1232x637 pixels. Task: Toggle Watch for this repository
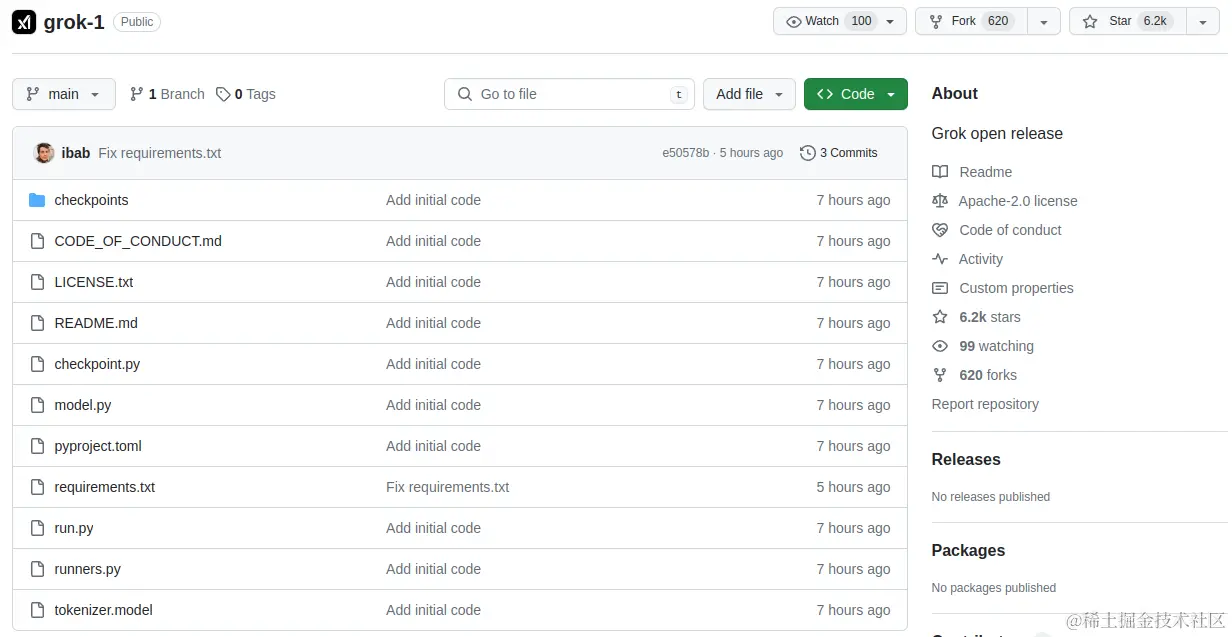(828, 21)
